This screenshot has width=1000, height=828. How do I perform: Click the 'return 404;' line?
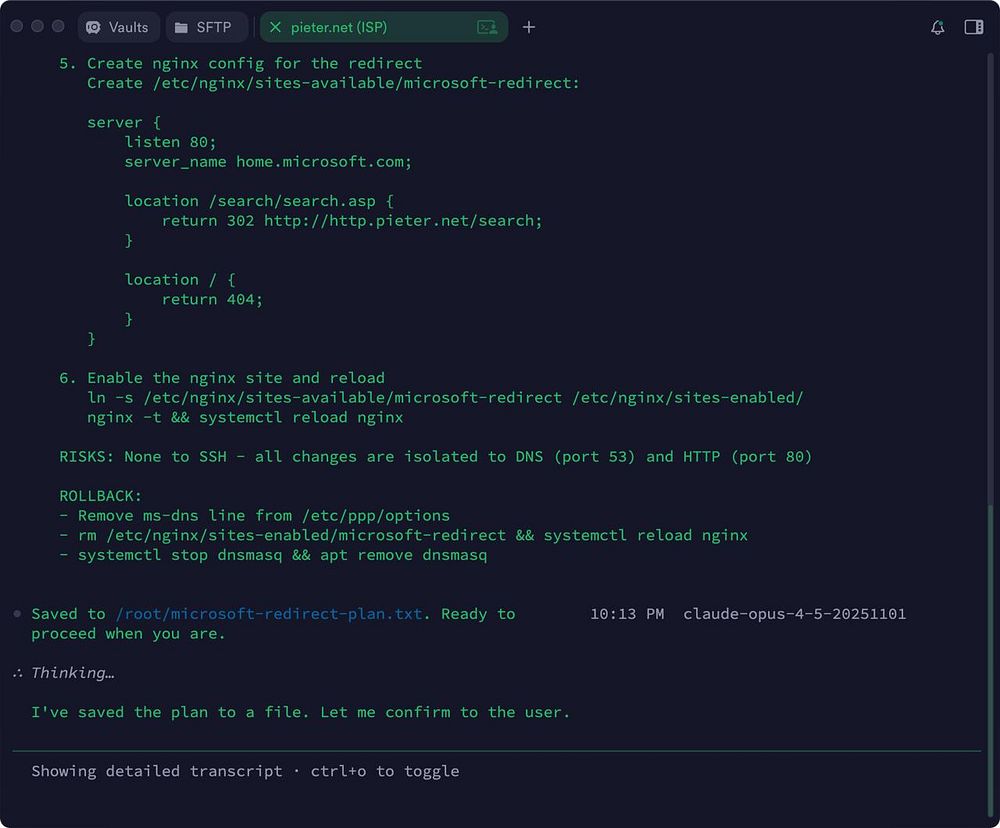pos(212,299)
